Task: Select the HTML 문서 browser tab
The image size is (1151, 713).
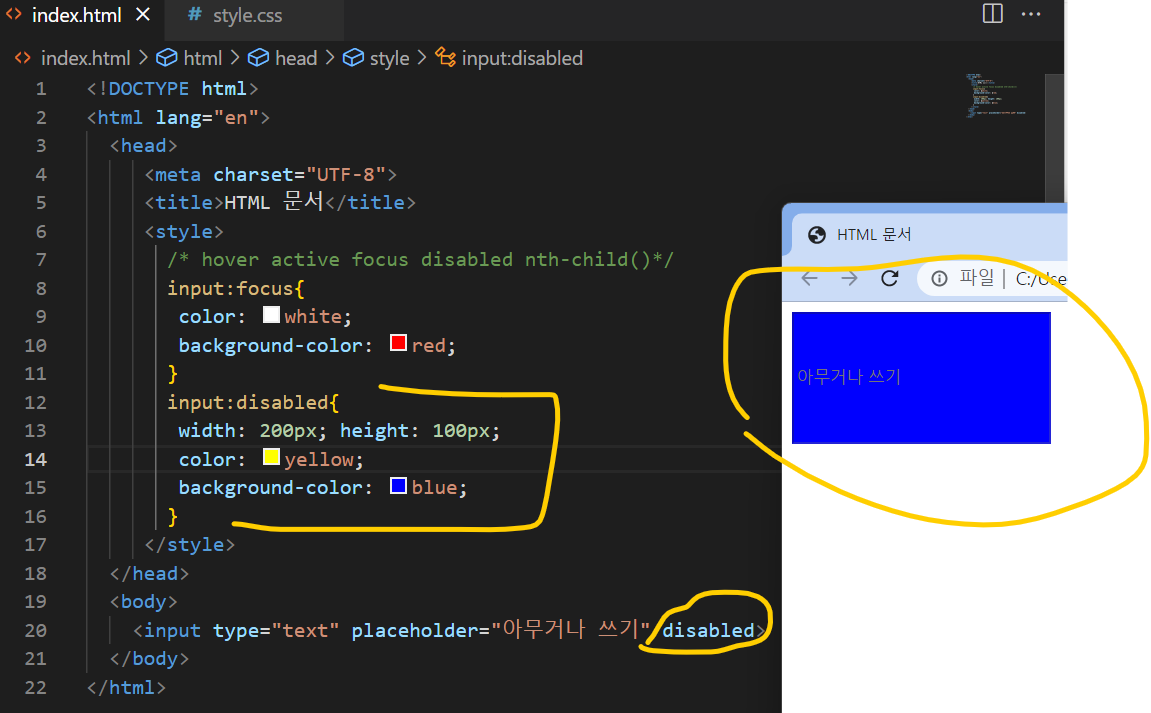Action: [930, 234]
